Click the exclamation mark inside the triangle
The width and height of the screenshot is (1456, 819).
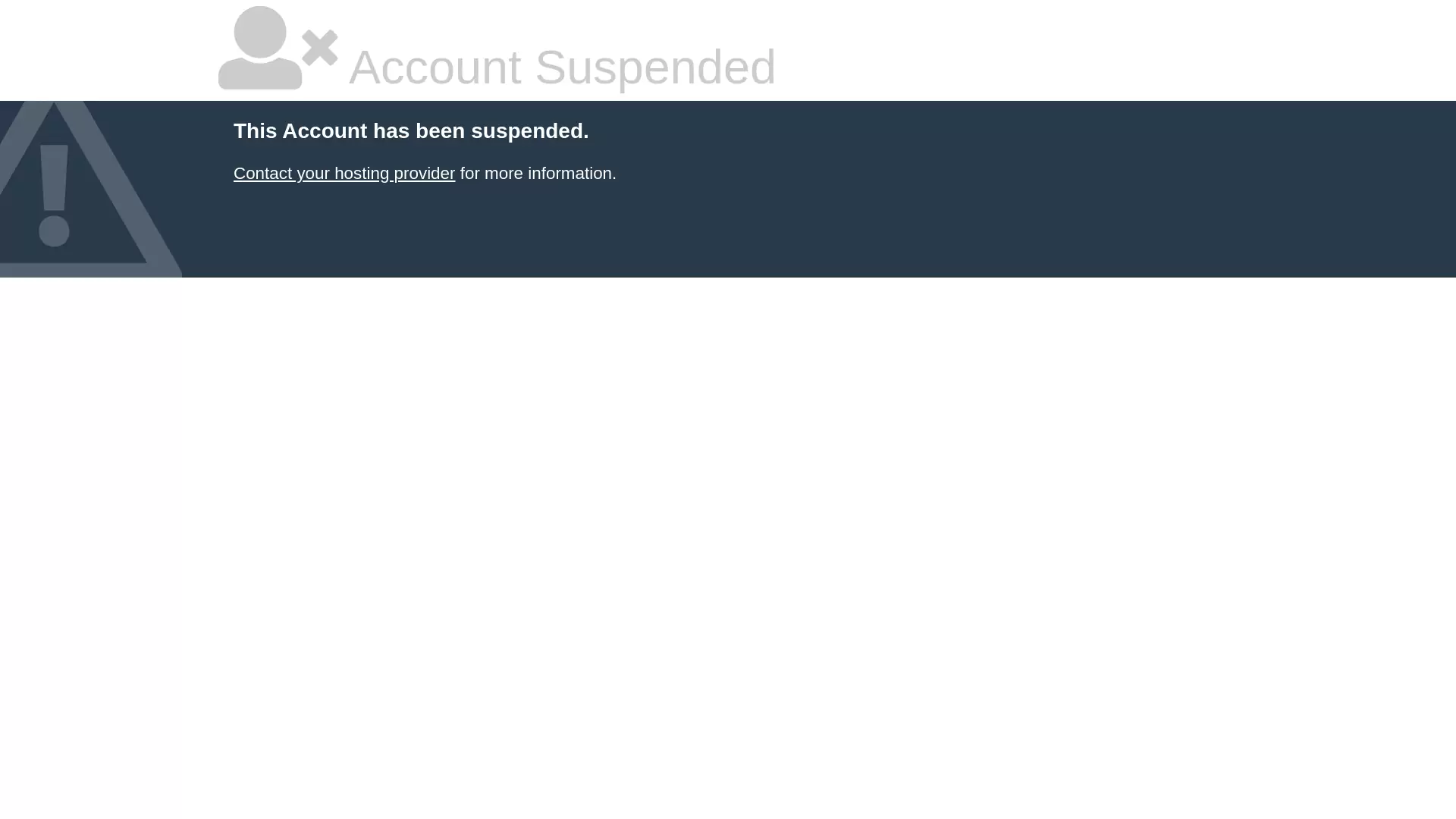coord(54,196)
